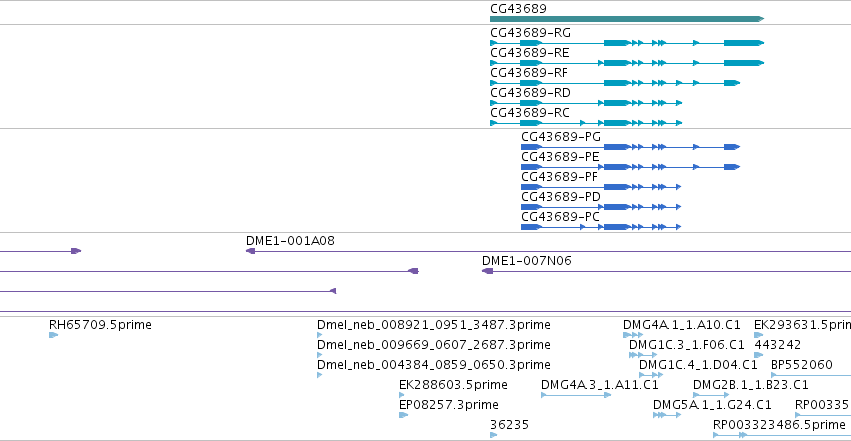Select Dmel_neb_004384_0859_0650.3prime label

tap(434, 365)
